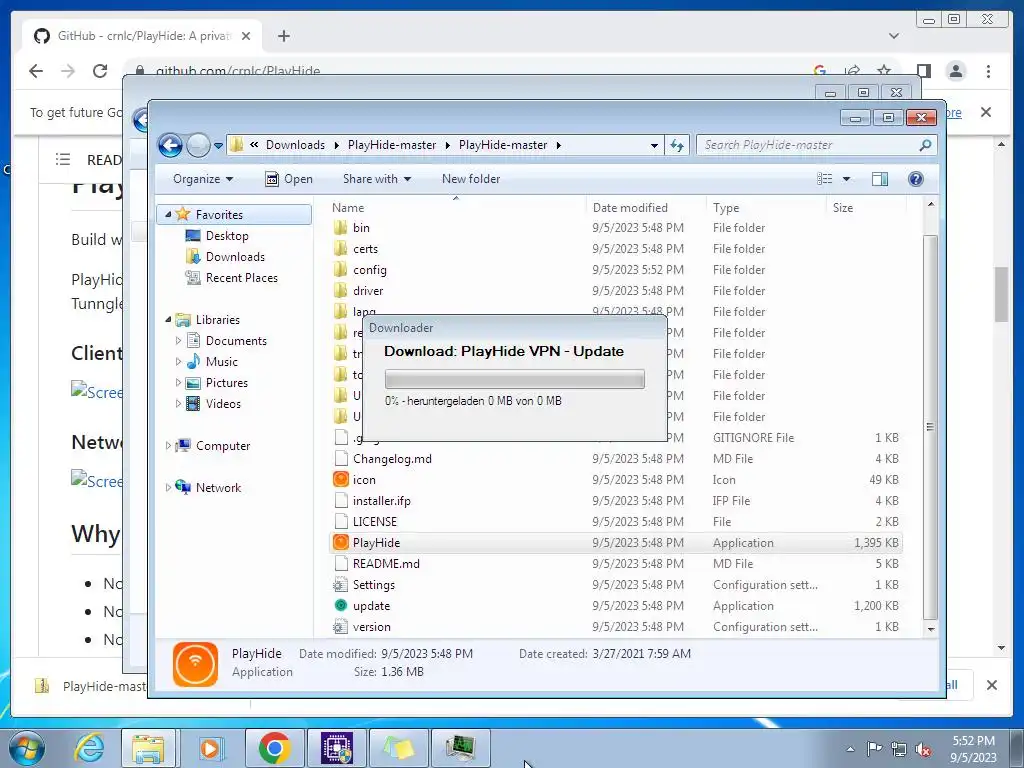Click Downloads in the address breadcrumb
Viewport: 1024px width, 768px height.
295,145
